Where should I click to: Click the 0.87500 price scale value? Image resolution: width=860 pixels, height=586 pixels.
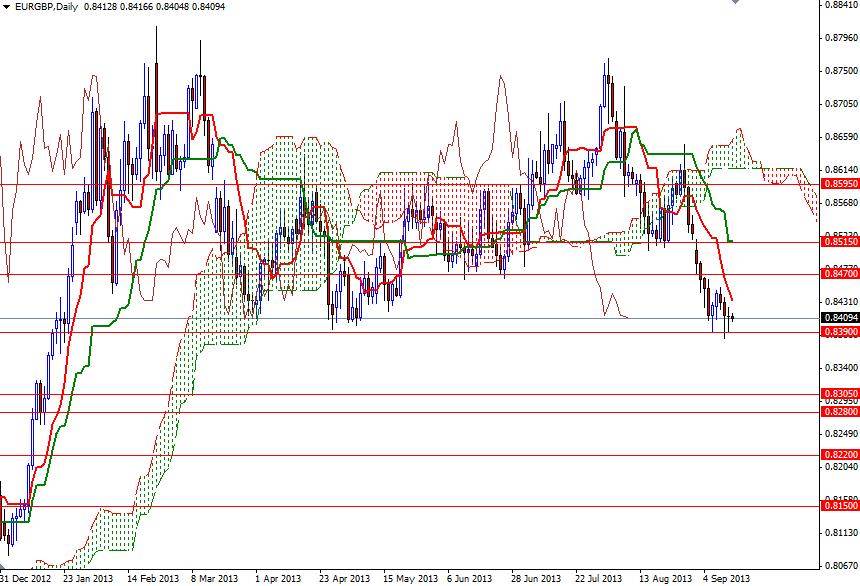[841, 71]
